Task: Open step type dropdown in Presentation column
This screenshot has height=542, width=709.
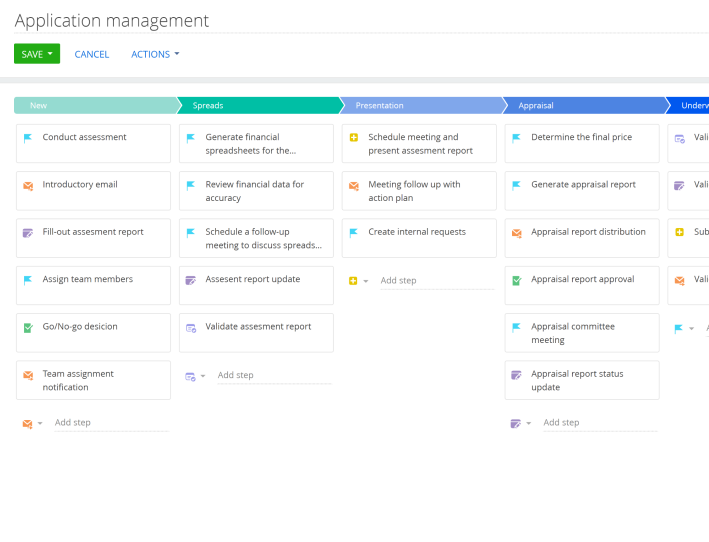Action: pyautogui.click(x=366, y=281)
